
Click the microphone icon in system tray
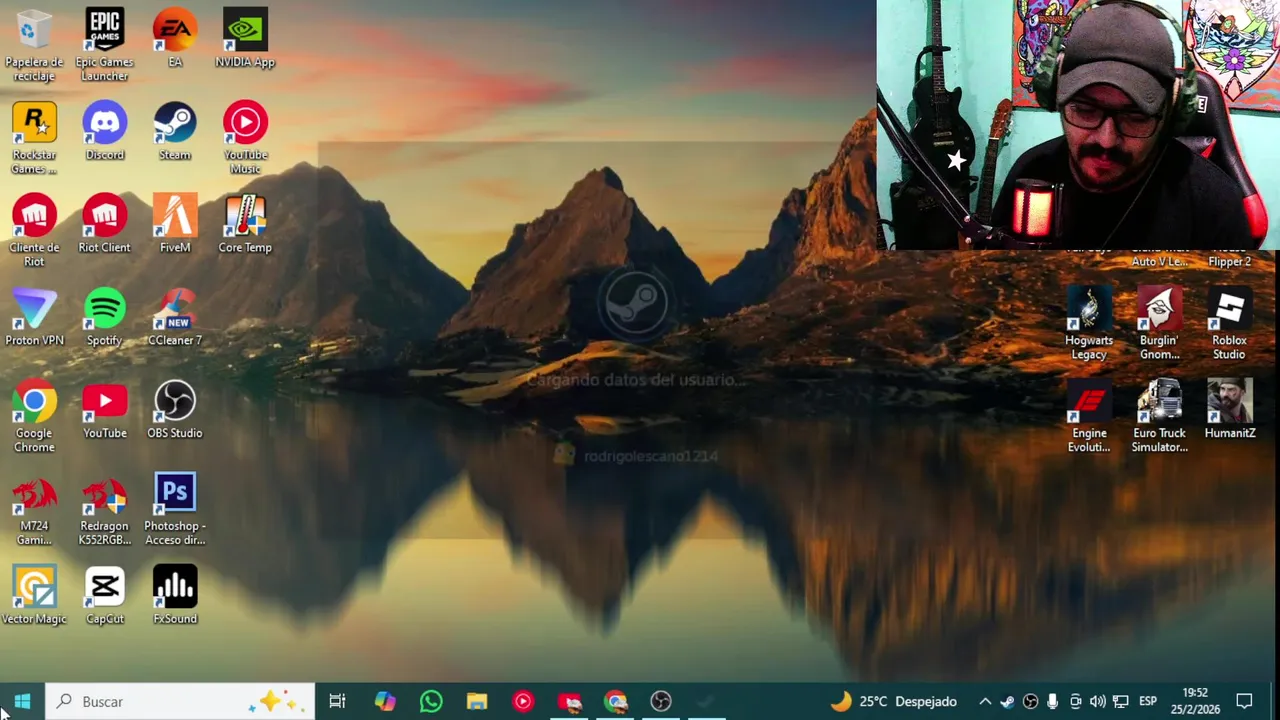click(1053, 701)
